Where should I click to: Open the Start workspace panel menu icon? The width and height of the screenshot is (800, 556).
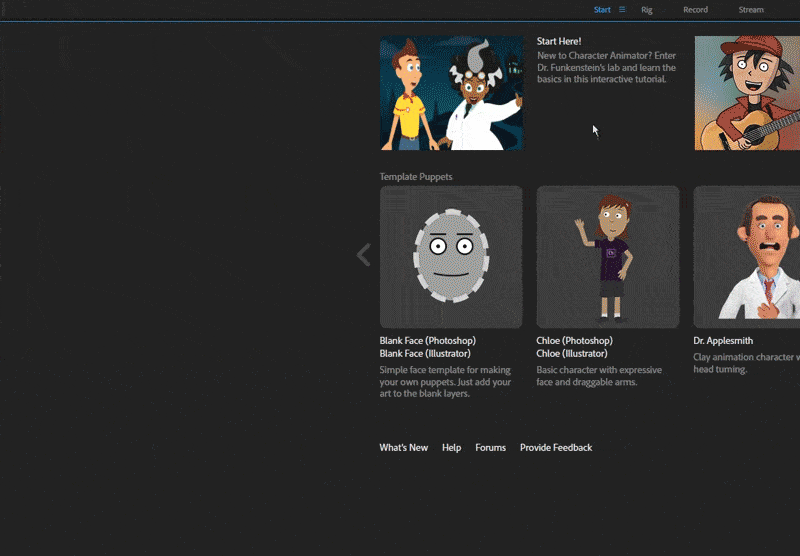622,10
